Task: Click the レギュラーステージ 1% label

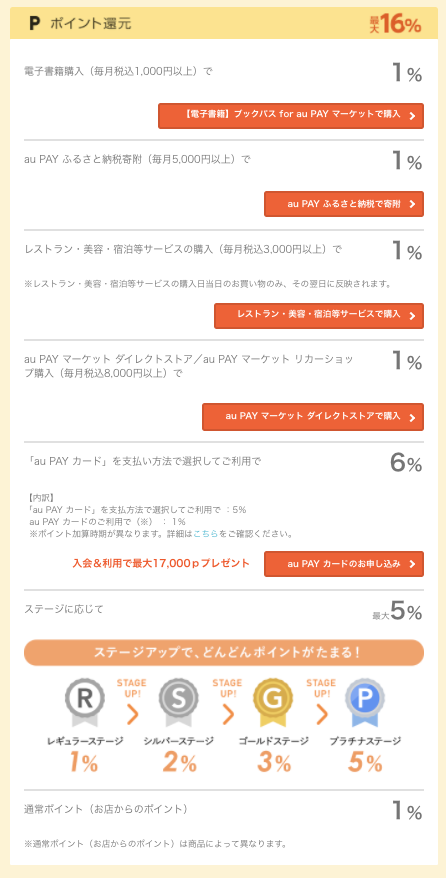Action: tap(84, 754)
